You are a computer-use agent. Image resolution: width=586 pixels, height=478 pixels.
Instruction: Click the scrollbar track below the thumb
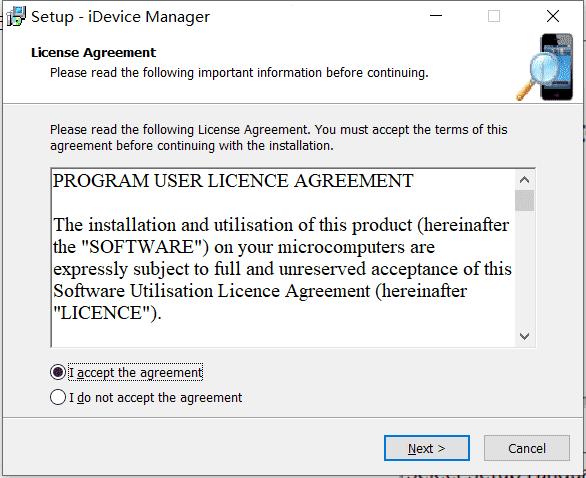(x=524, y=269)
